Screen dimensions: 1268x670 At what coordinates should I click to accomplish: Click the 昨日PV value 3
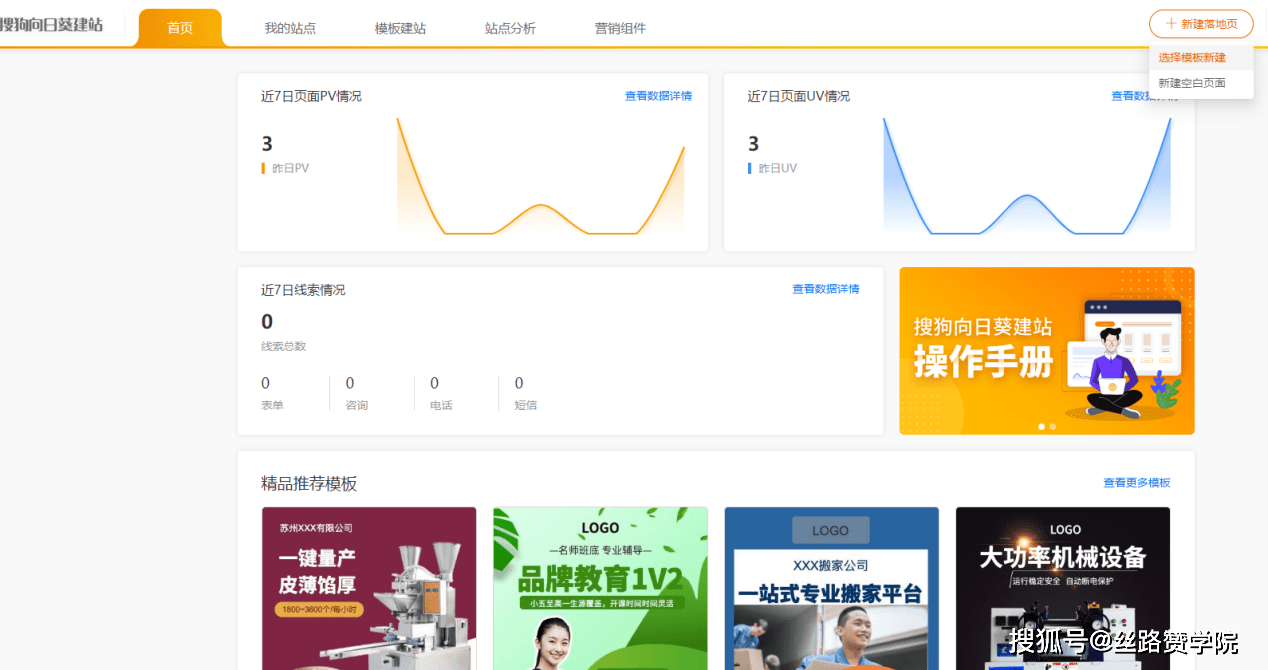point(267,144)
